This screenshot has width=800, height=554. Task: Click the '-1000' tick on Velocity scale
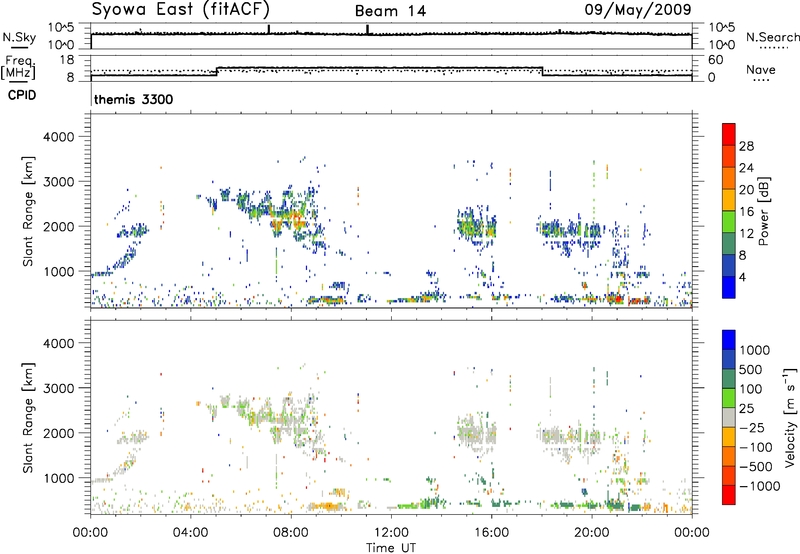pos(760,486)
